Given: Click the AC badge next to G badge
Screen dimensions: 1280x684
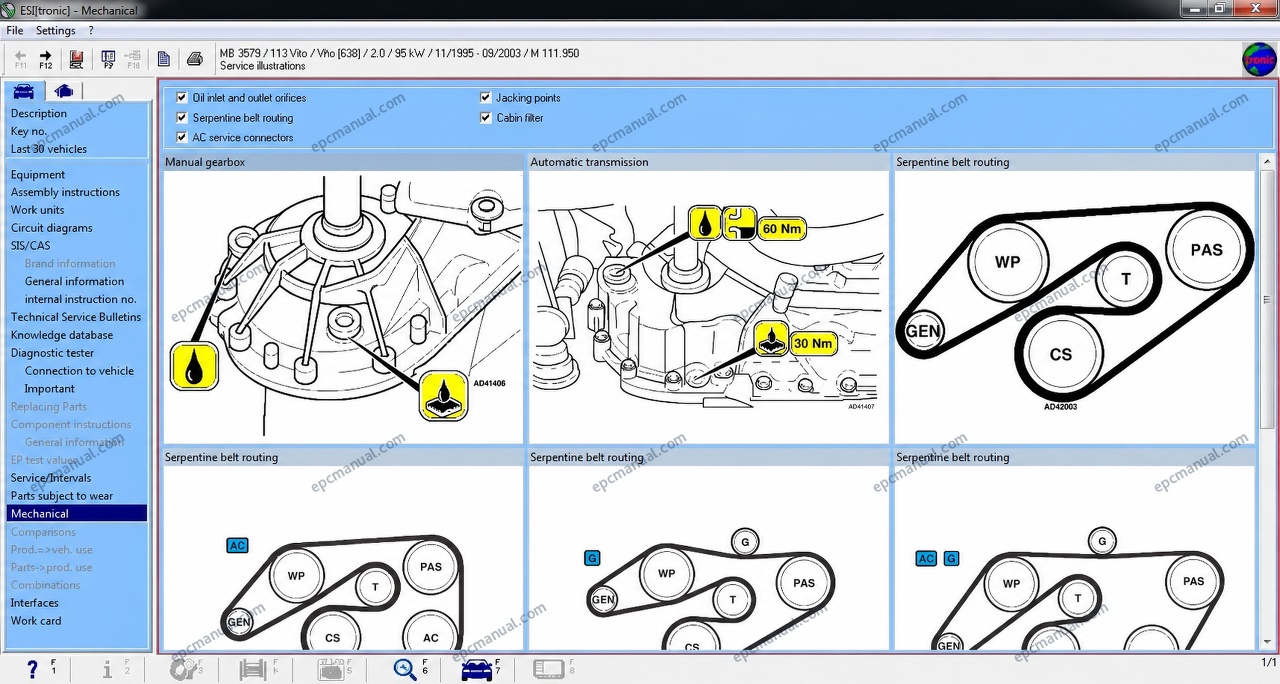Looking at the screenshot, I should 926,559.
